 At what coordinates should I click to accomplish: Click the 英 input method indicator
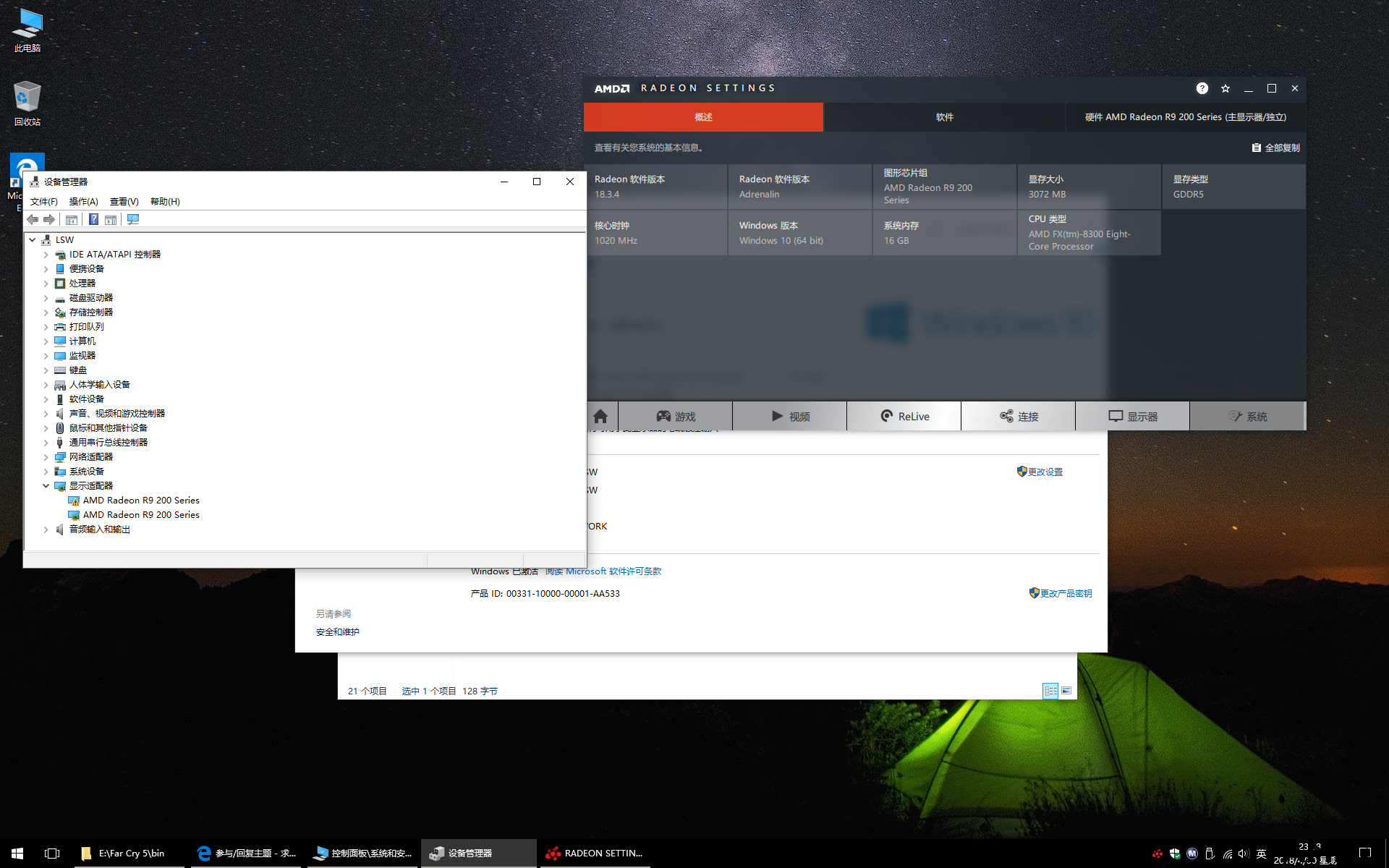(x=1262, y=854)
